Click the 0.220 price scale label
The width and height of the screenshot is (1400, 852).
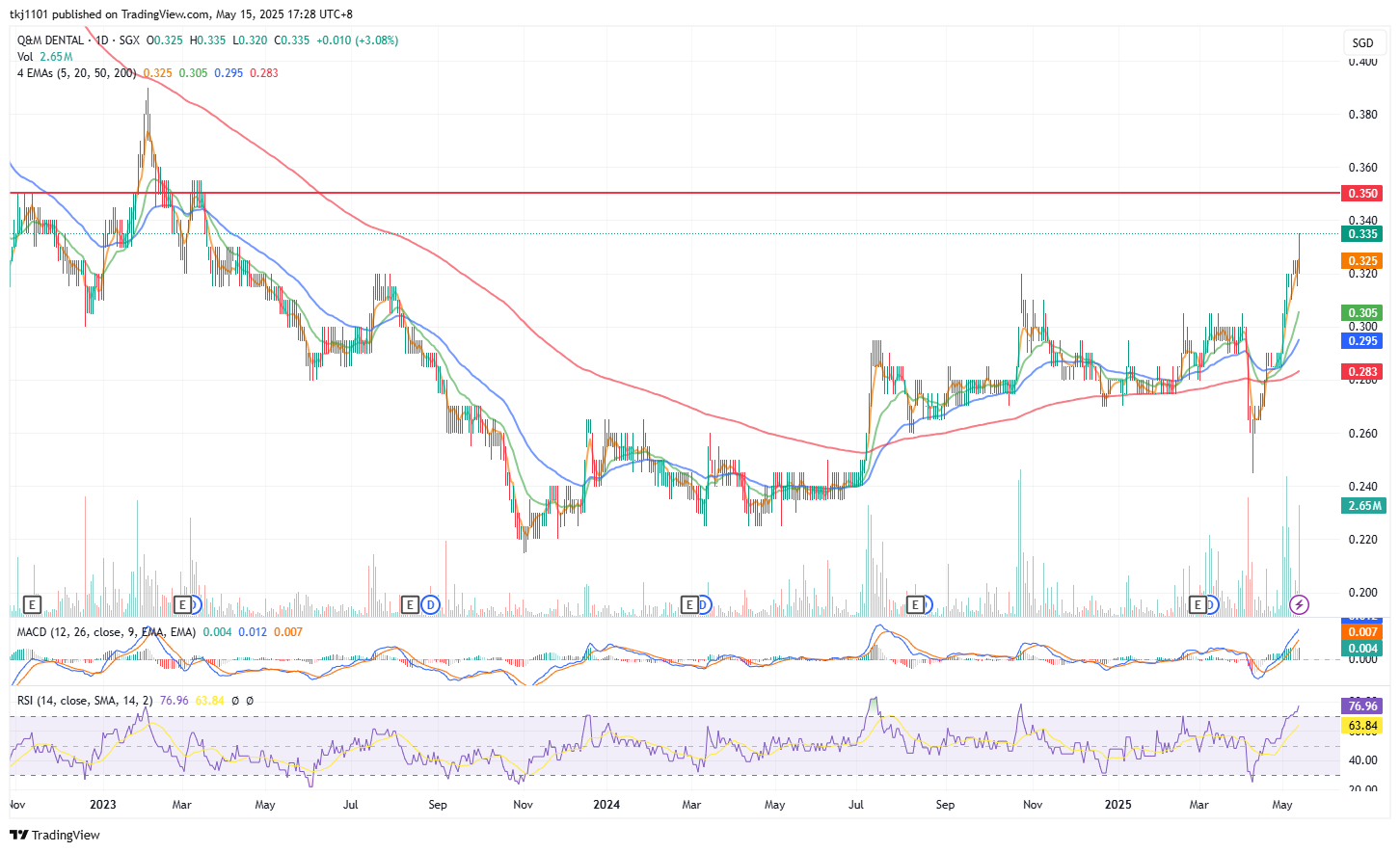[x=1362, y=539]
